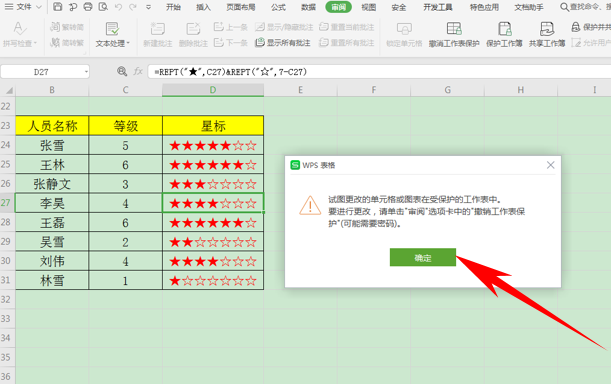Switch to the 文档助手 ribbon tab
612x385 pixels.
[x=528, y=7]
